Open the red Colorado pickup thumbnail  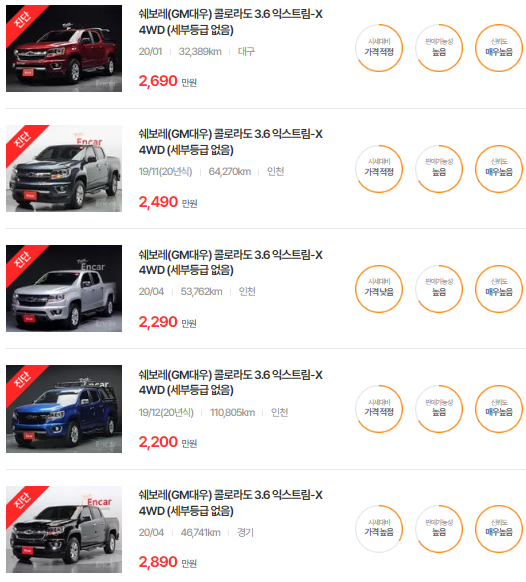(64, 48)
